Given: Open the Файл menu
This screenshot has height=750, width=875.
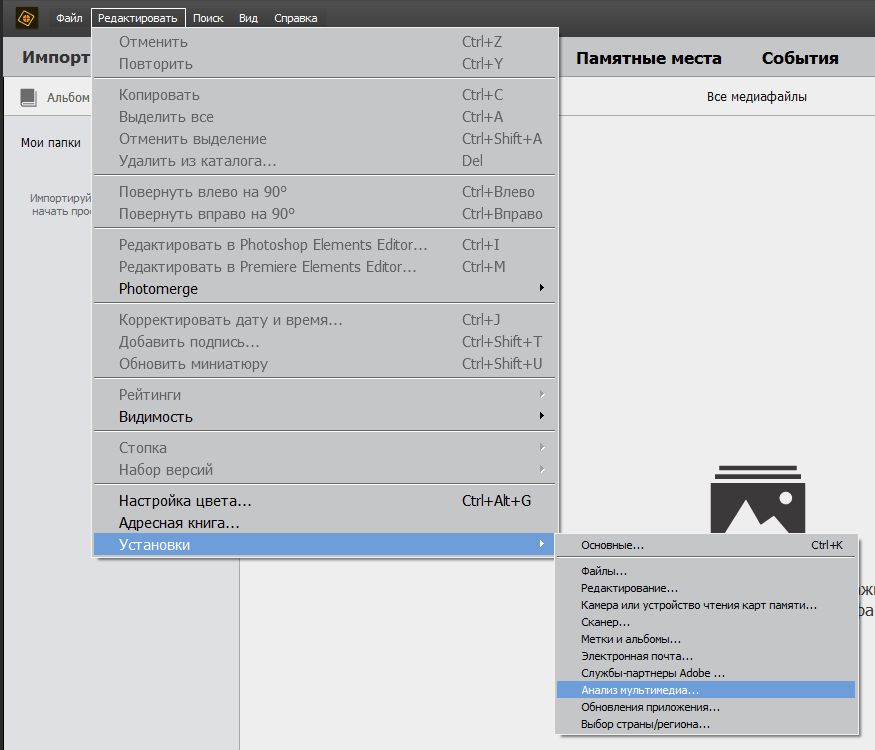Looking at the screenshot, I should pos(69,18).
